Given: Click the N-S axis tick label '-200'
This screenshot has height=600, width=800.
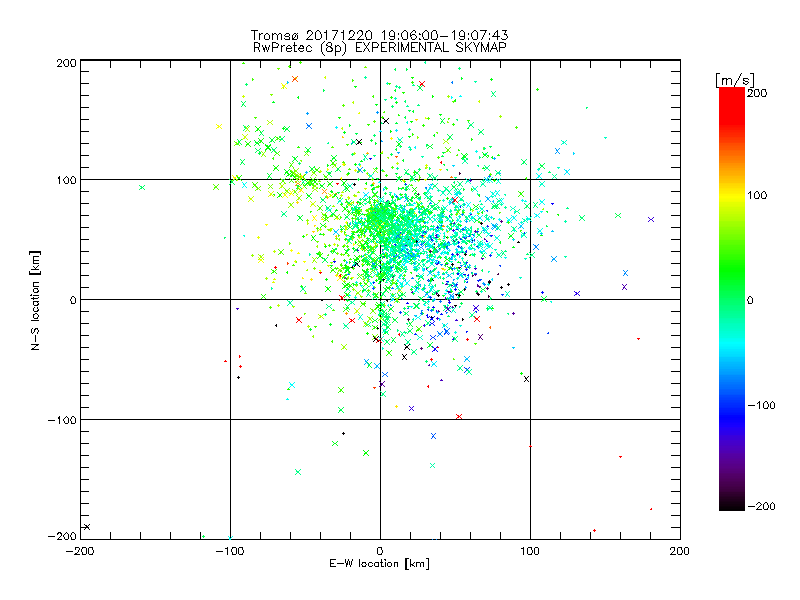Looking at the screenshot, I should 62,536.
